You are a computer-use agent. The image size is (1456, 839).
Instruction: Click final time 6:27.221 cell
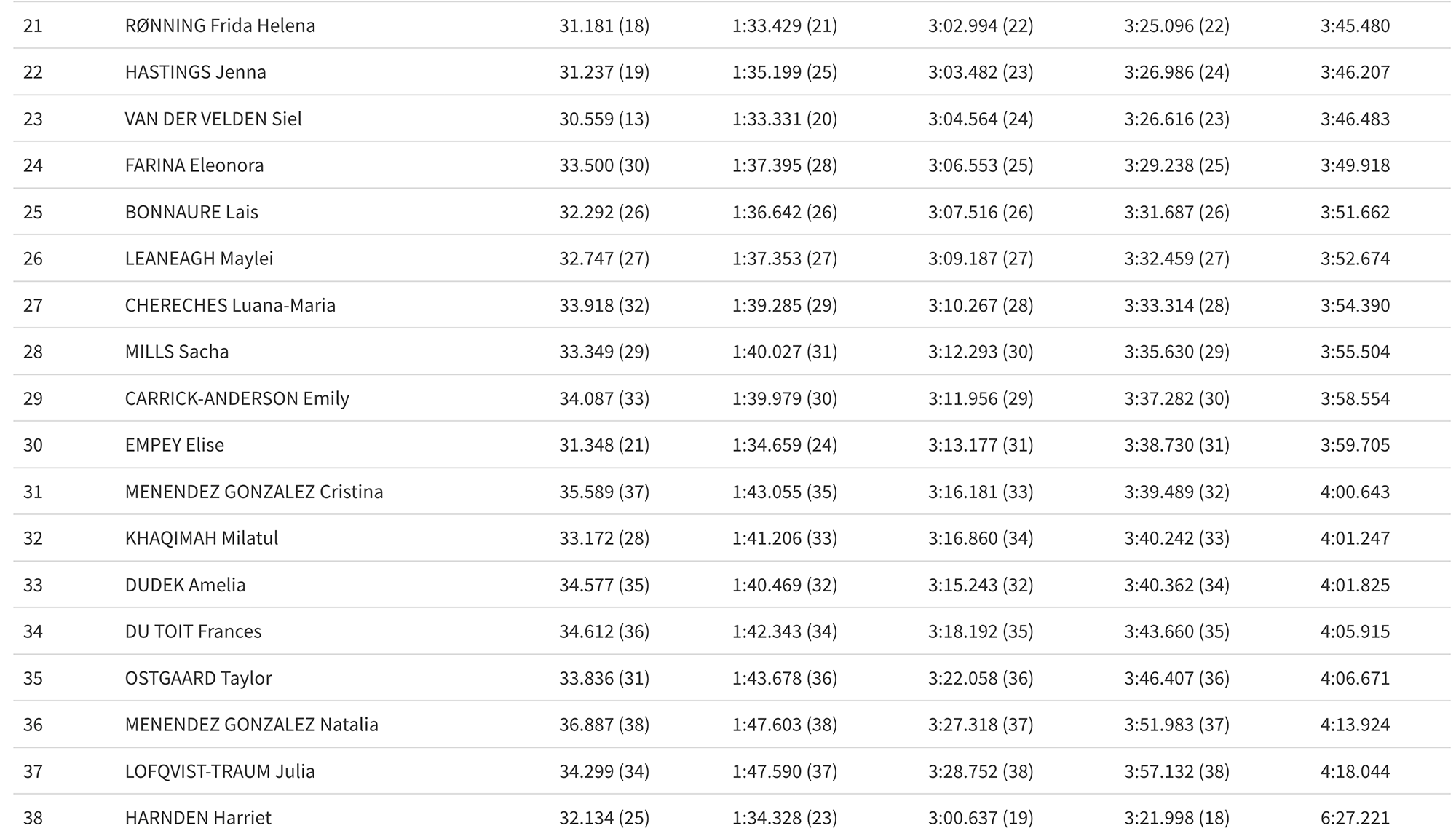tap(1355, 818)
